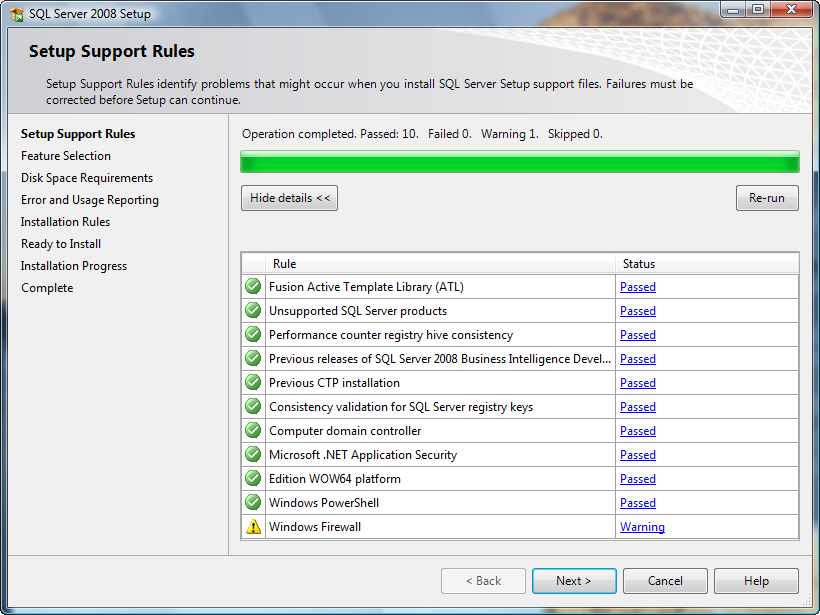
Task: Open Passed link for Computer domain controller
Action: [x=637, y=431]
